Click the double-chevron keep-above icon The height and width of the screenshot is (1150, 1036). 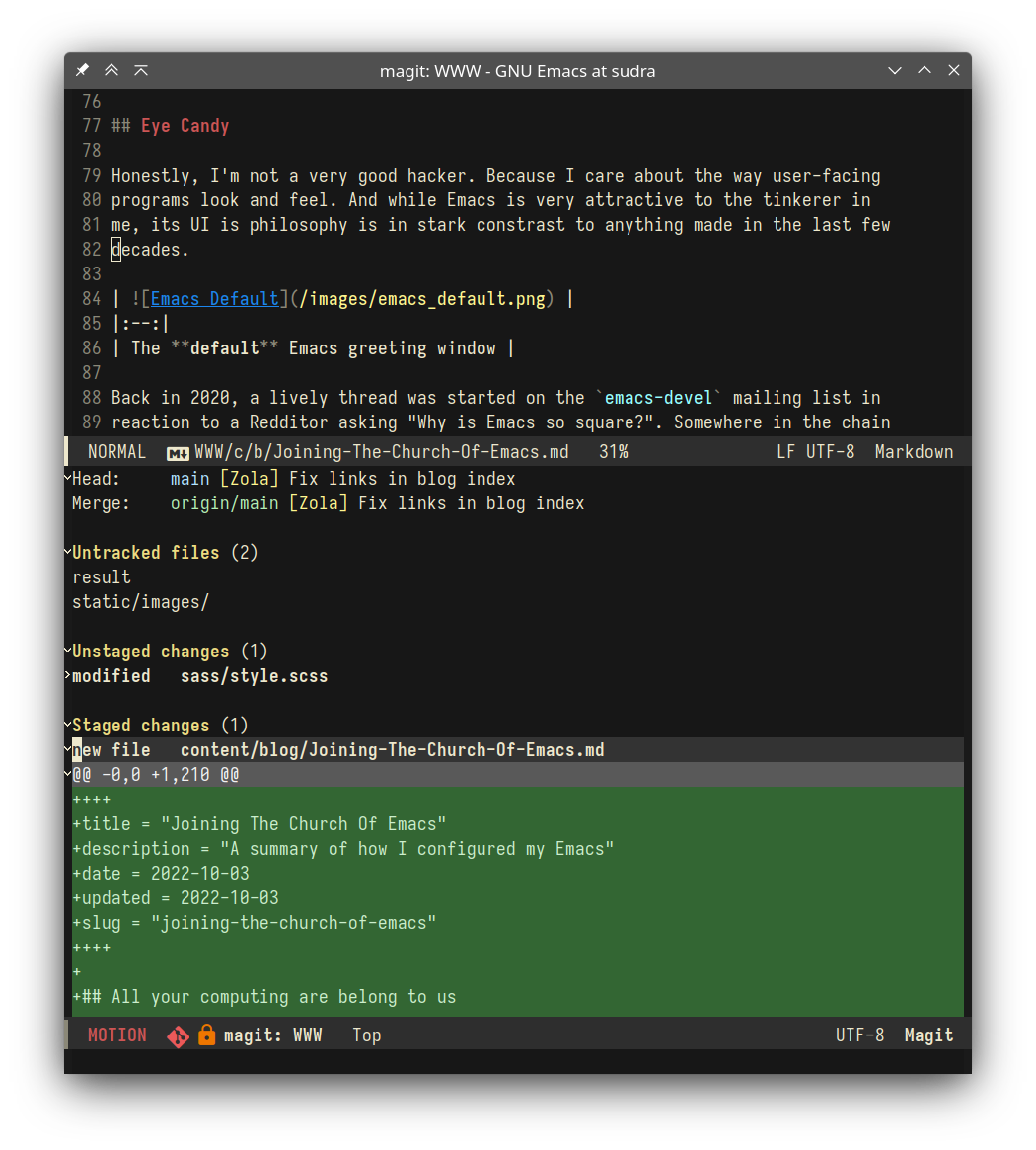click(111, 70)
